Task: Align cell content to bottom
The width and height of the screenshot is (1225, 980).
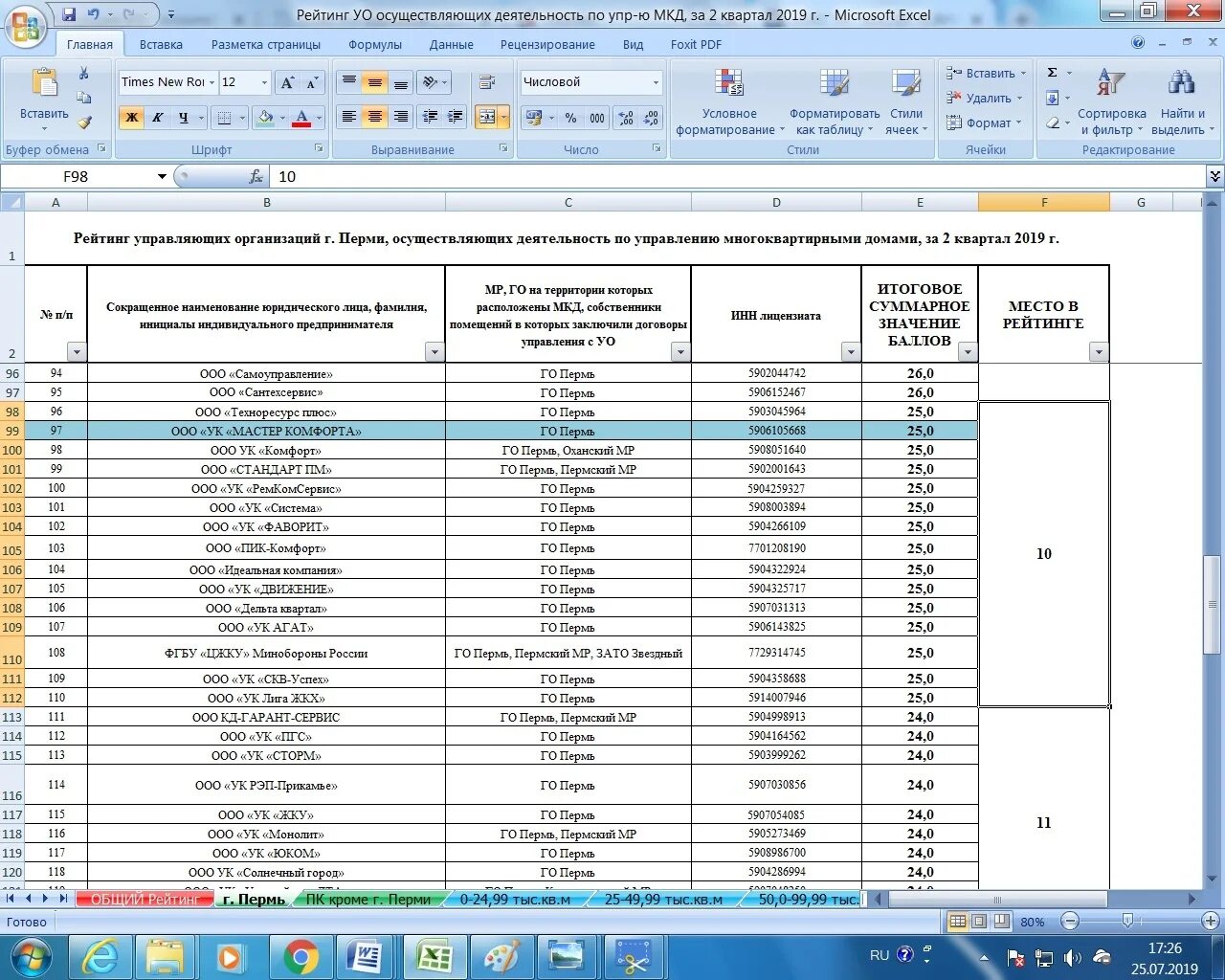Action: 401,83
